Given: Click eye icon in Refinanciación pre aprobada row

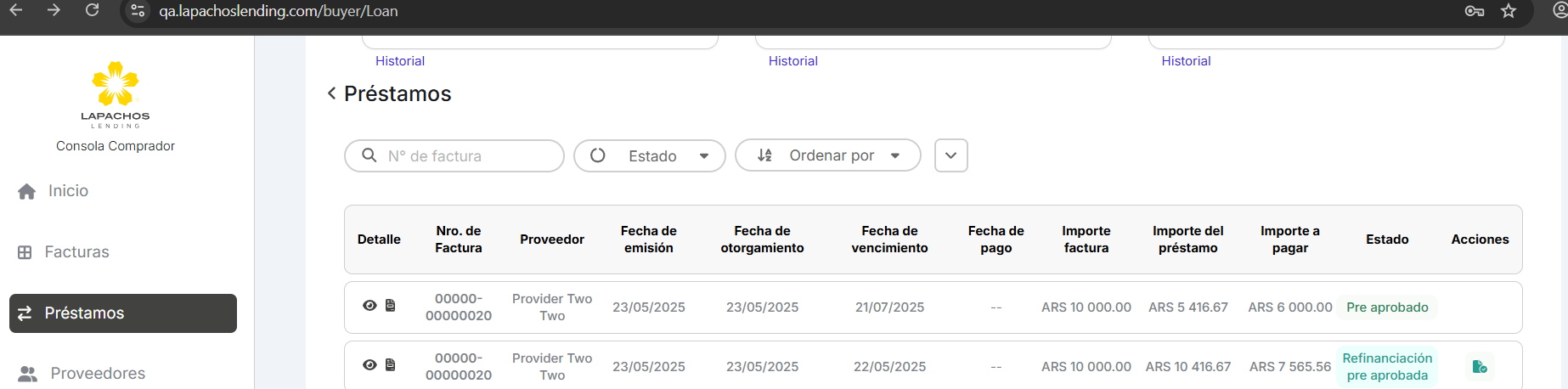Looking at the screenshot, I should 369,365.
